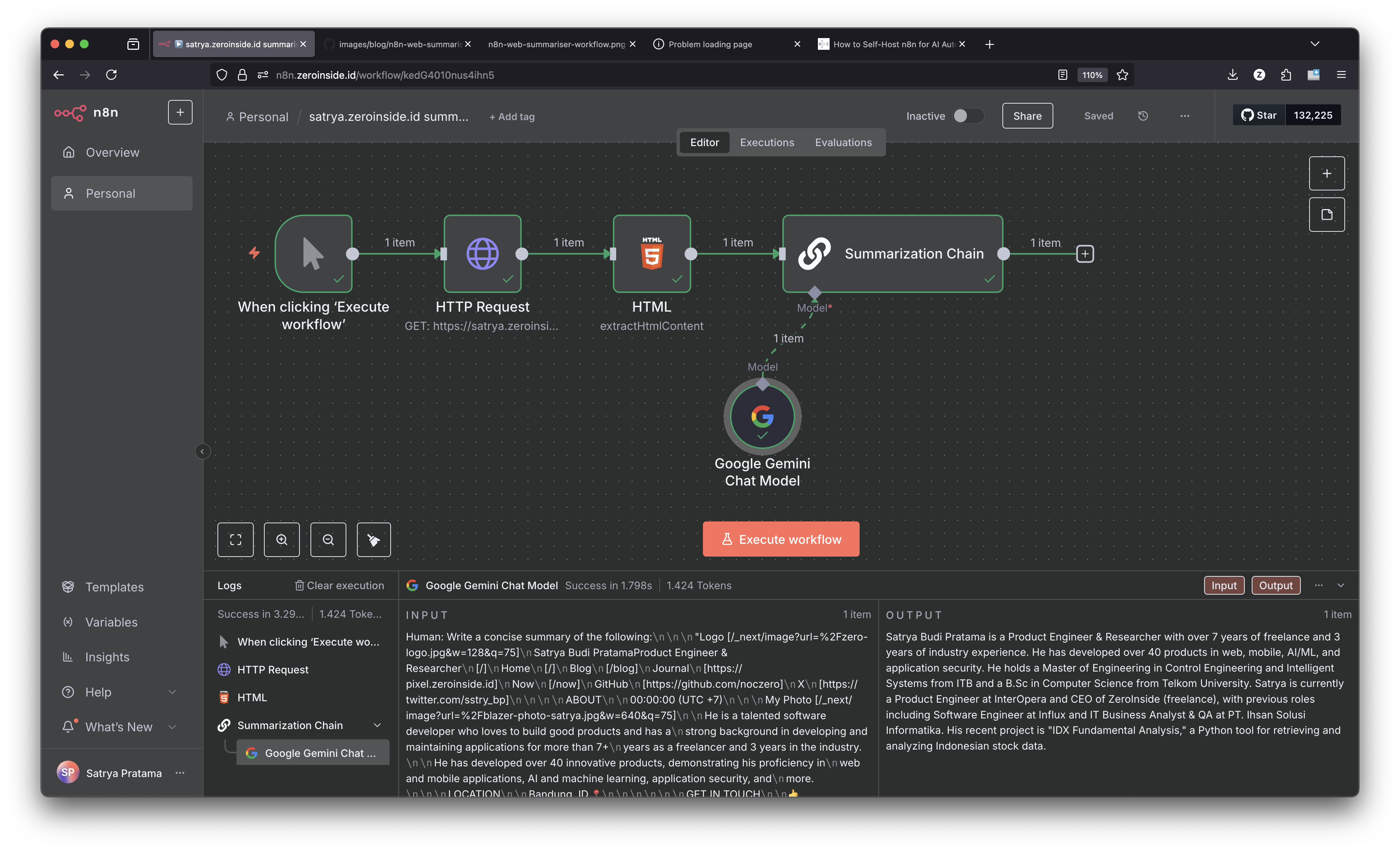This screenshot has width=1400, height=851.
Task: Zoom out of the workflow canvas
Action: pos(328,539)
